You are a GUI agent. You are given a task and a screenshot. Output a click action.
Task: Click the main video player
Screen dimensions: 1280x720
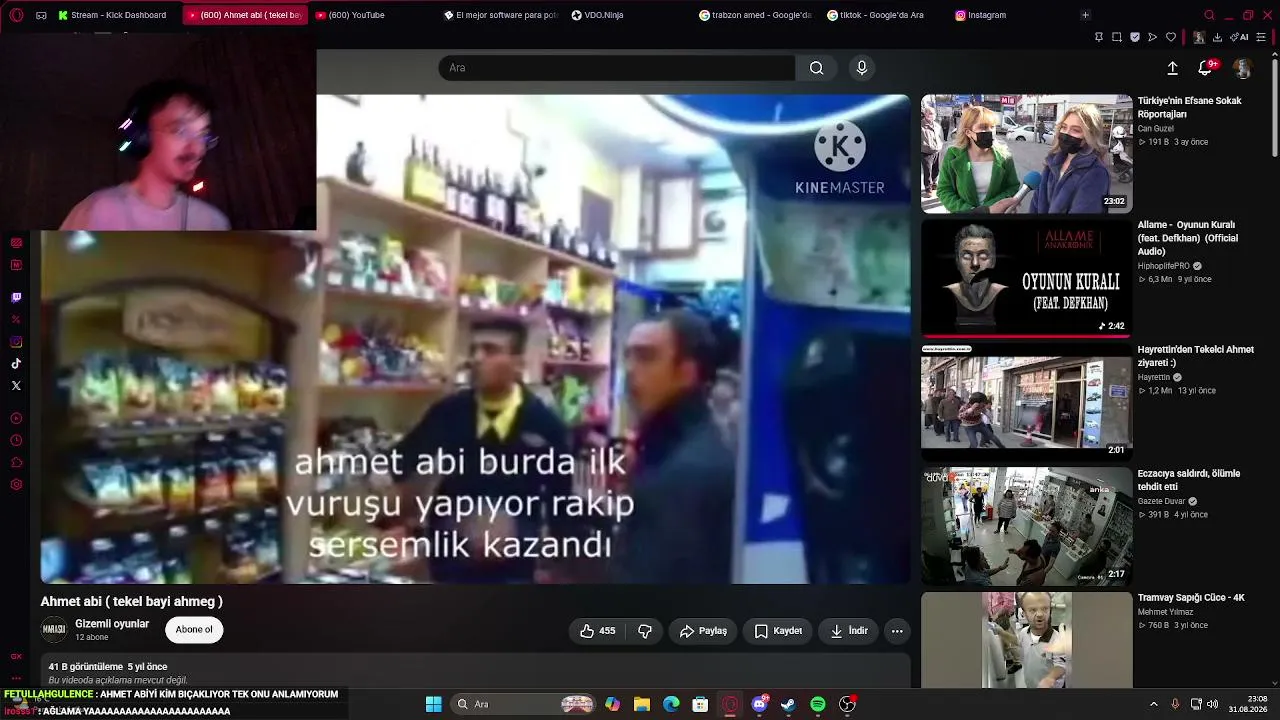coord(475,339)
